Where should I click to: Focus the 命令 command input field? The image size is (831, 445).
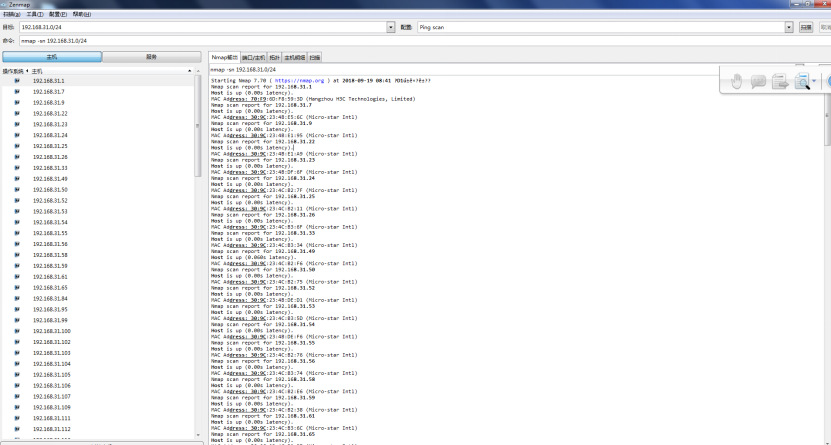coord(425,40)
